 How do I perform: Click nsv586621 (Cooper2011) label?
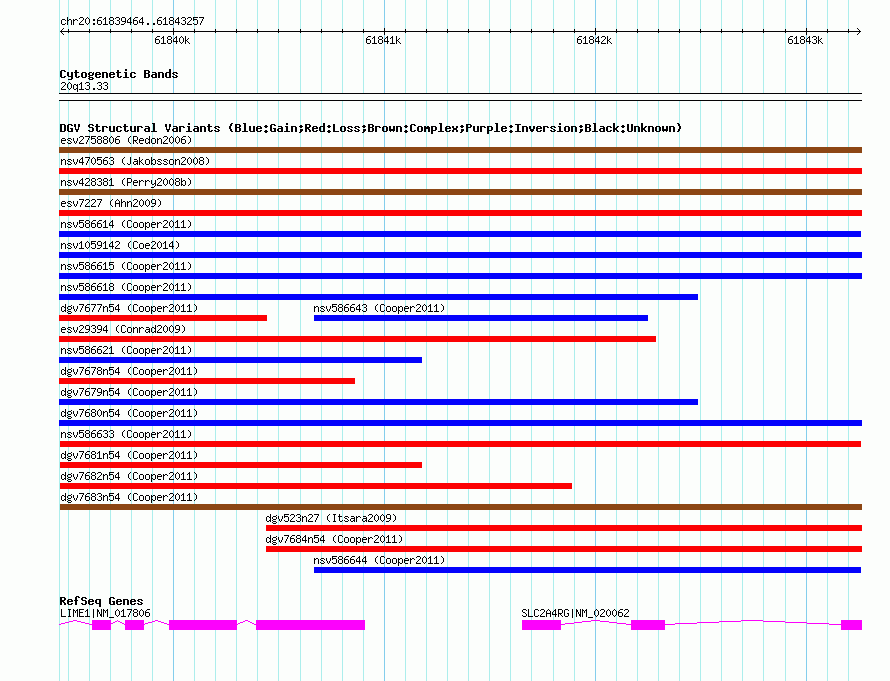pyautogui.click(x=126, y=350)
